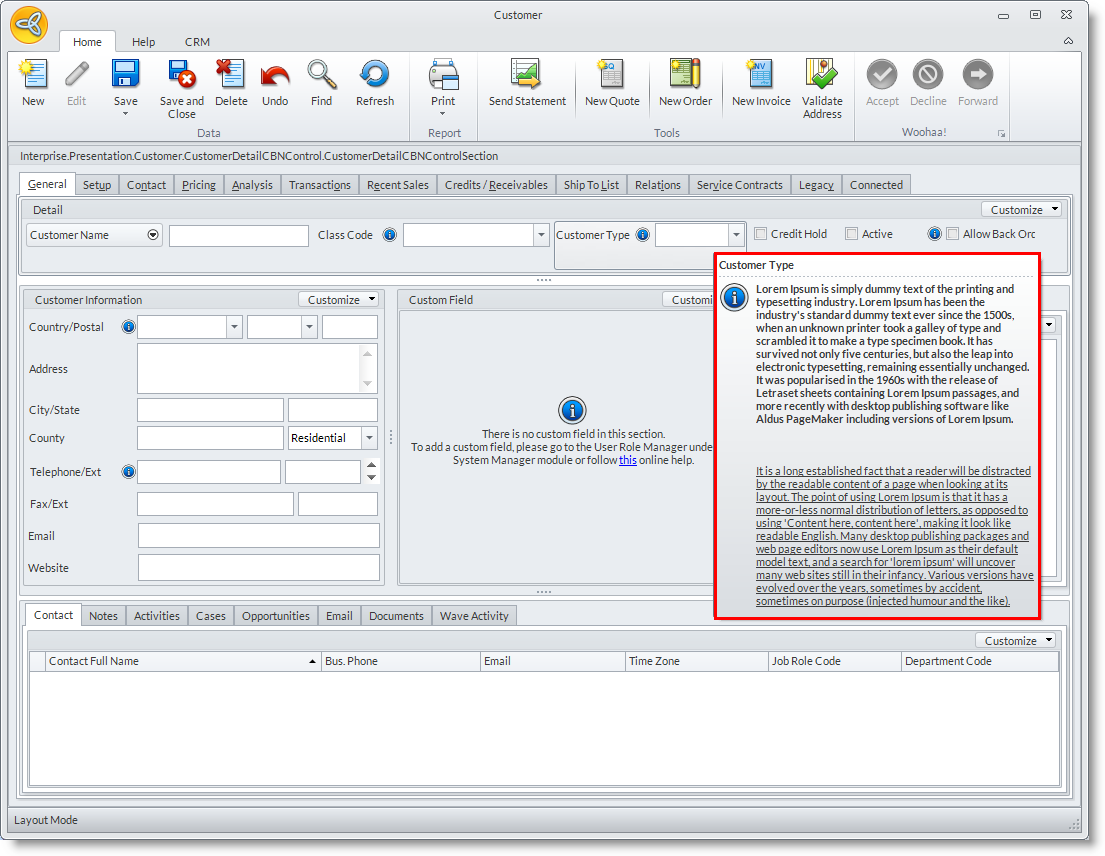The width and height of the screenshot is (1105, 856).
Task: Click info icon beside Class Code
Action: click(x=390, y=236)
